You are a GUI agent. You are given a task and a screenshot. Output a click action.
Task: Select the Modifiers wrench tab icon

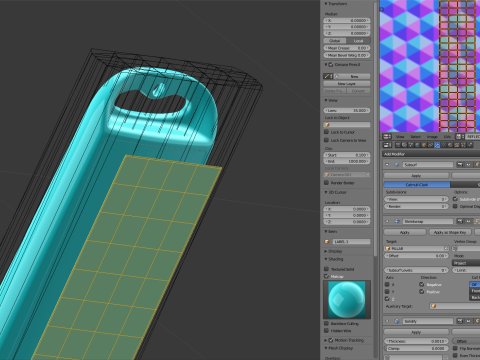point(437,145)
